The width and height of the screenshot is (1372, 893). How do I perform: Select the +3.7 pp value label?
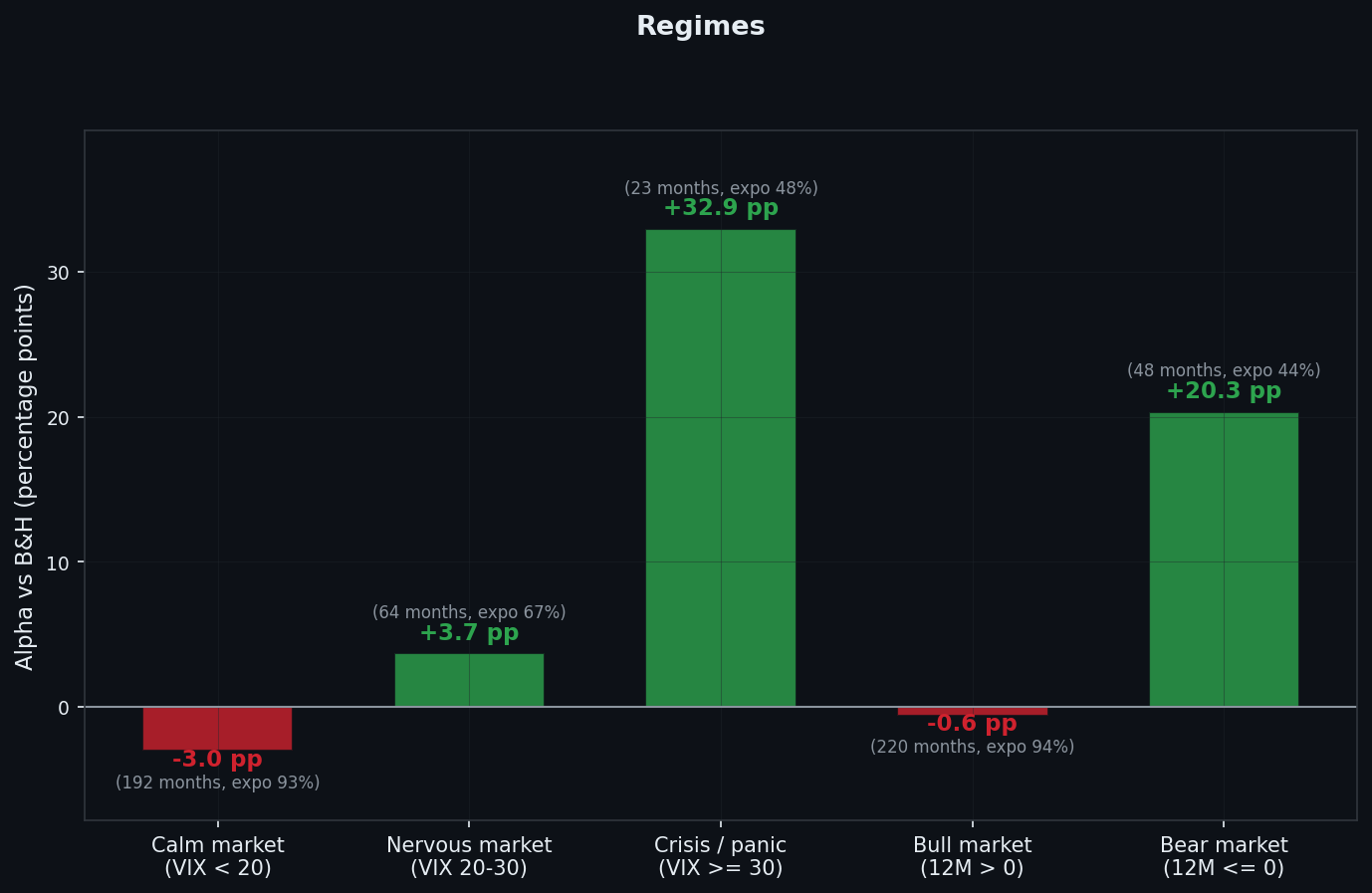[469, 633]
